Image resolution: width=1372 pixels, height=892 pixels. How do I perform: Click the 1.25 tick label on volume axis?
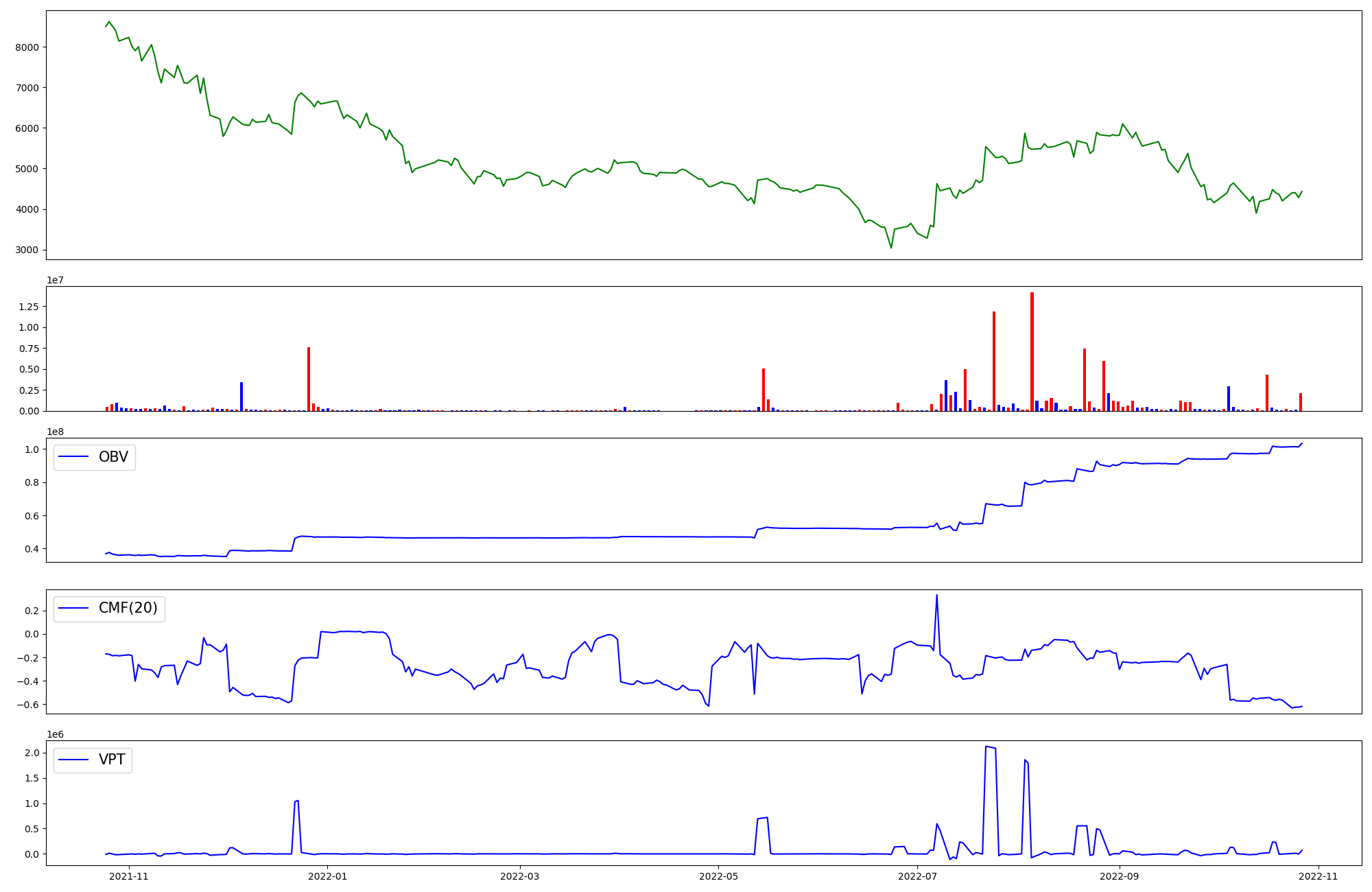pos(29,307)
